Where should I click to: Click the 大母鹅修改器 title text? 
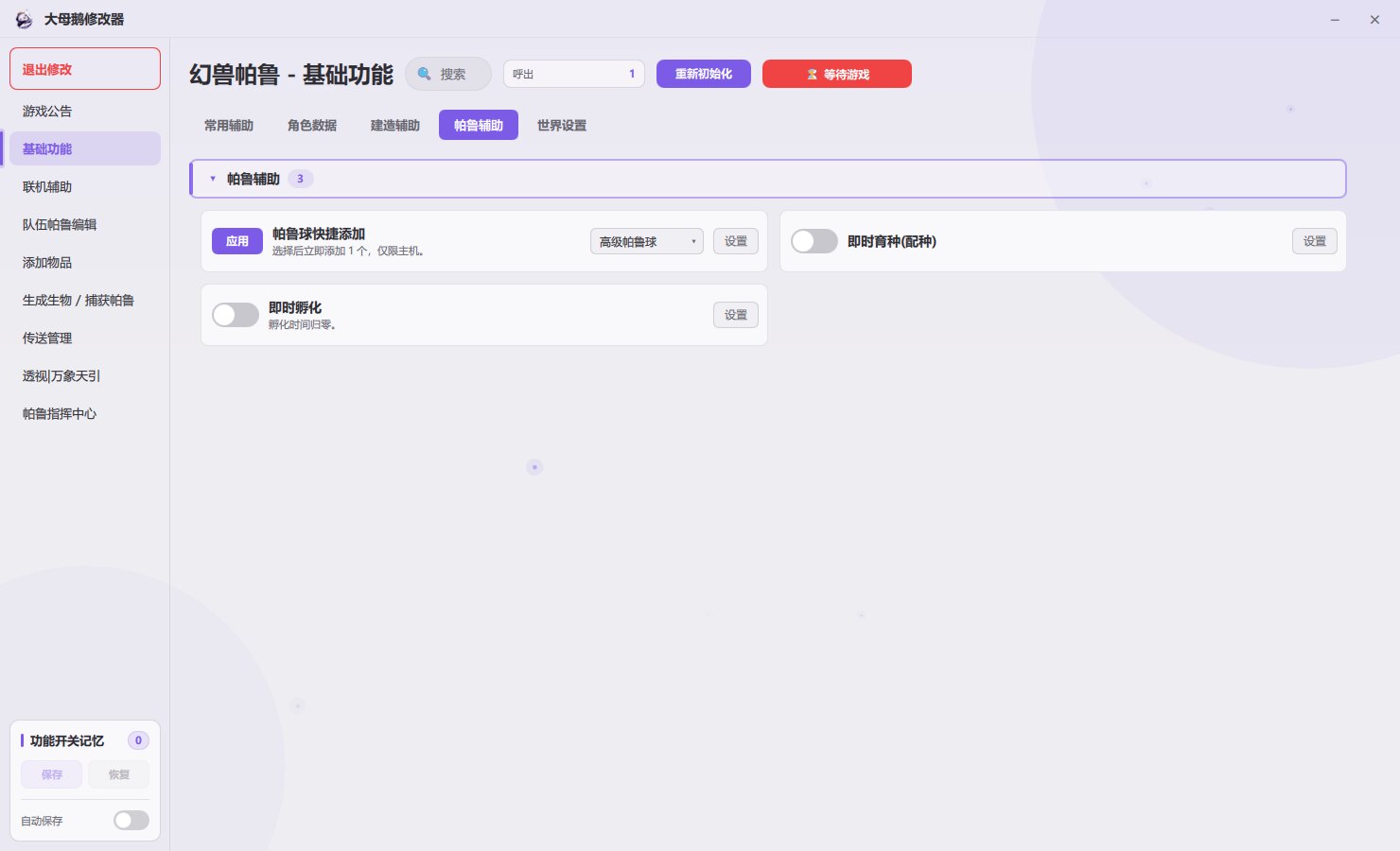84,19
